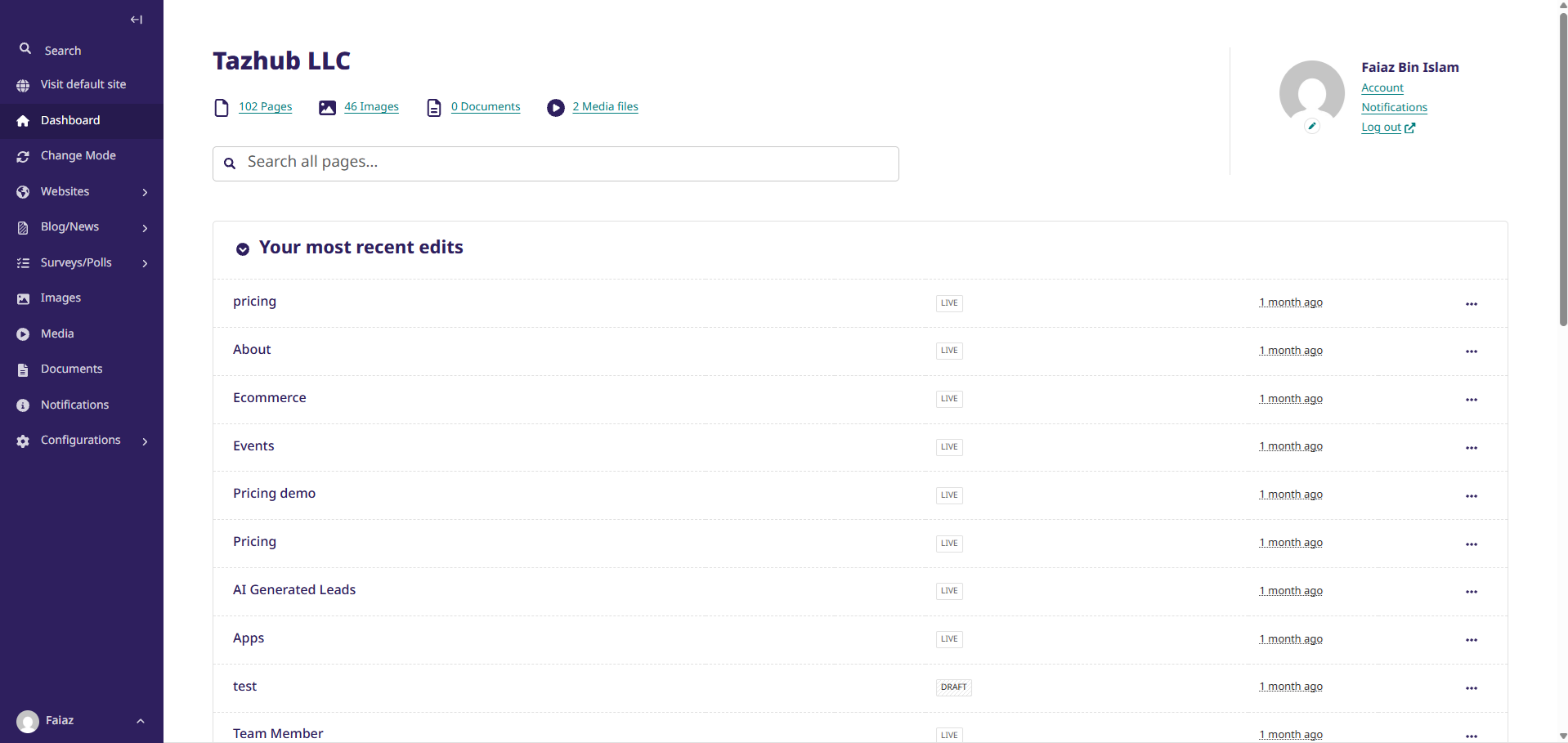
Task: Click the Dashboard home icon
Action: [23, 121]
